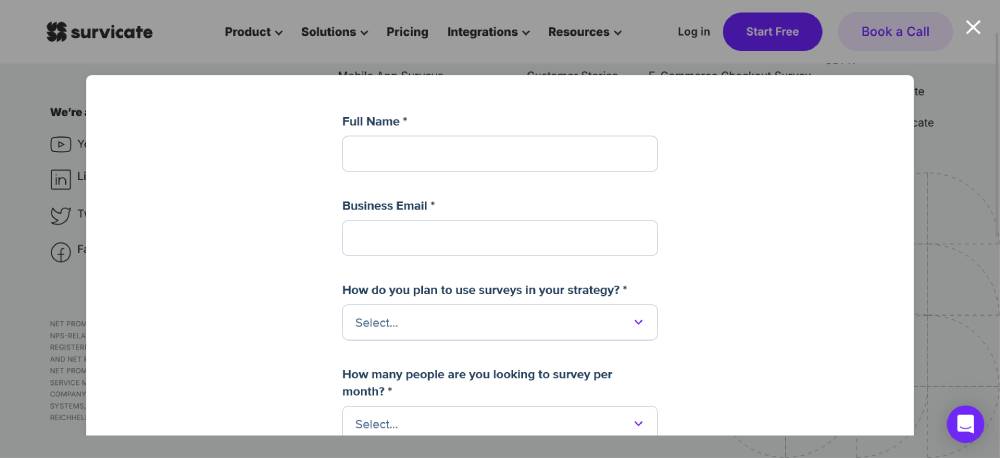
Task: Expand the Product menu
Action: [253, 32]
